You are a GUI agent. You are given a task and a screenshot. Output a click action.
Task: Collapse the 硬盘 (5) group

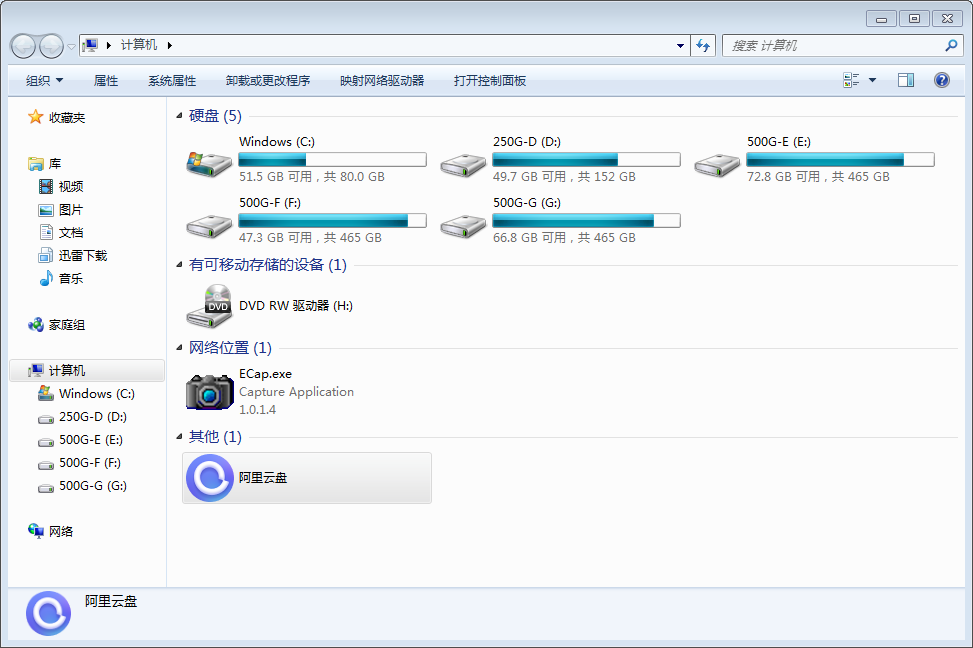179,117
